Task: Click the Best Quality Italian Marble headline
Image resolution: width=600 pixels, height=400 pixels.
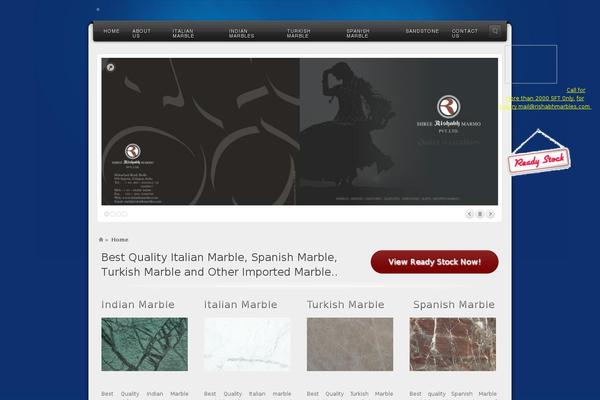Action: pos(219,264)
